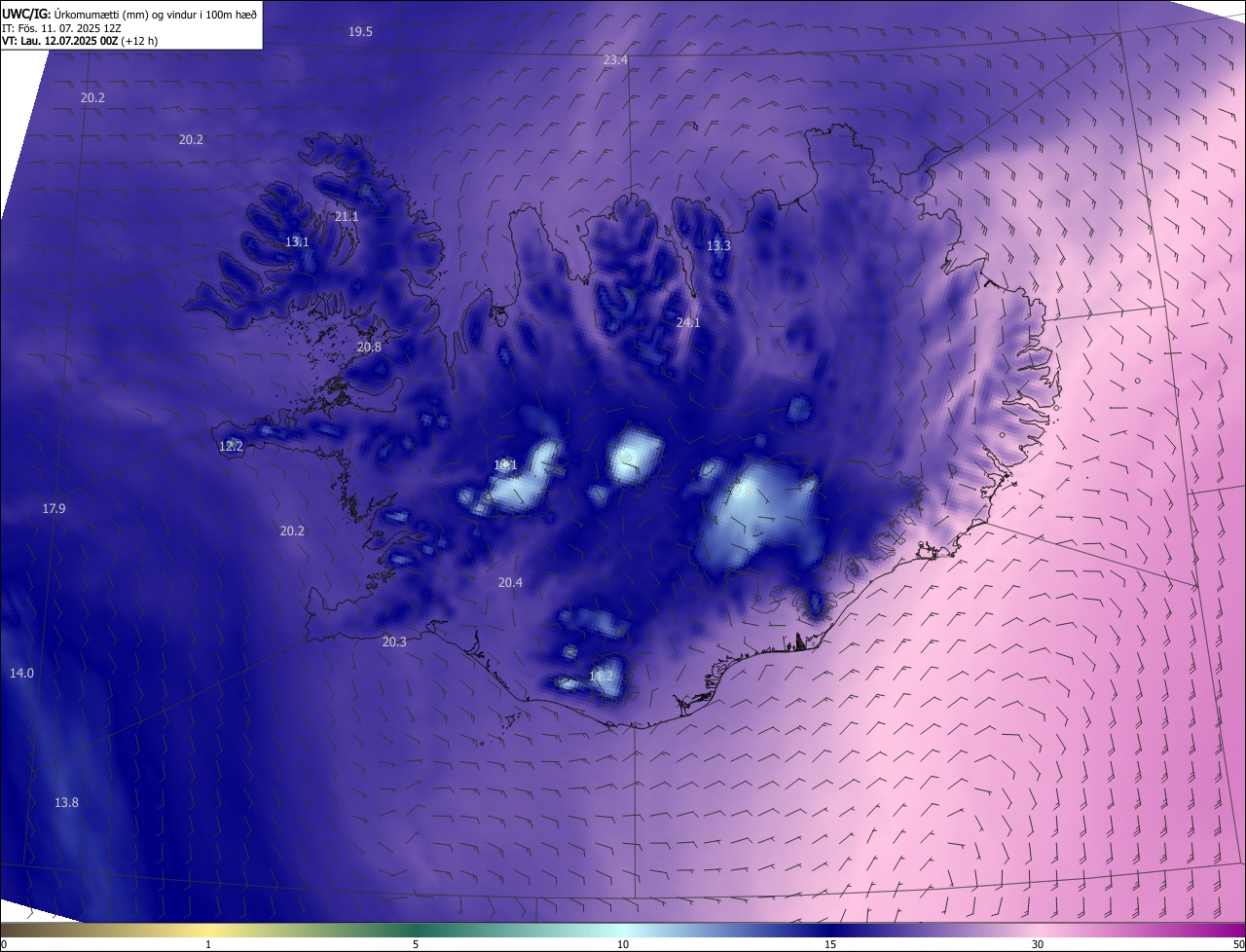
Task: Click the 17.9 value label
Action: pos(54,509)
